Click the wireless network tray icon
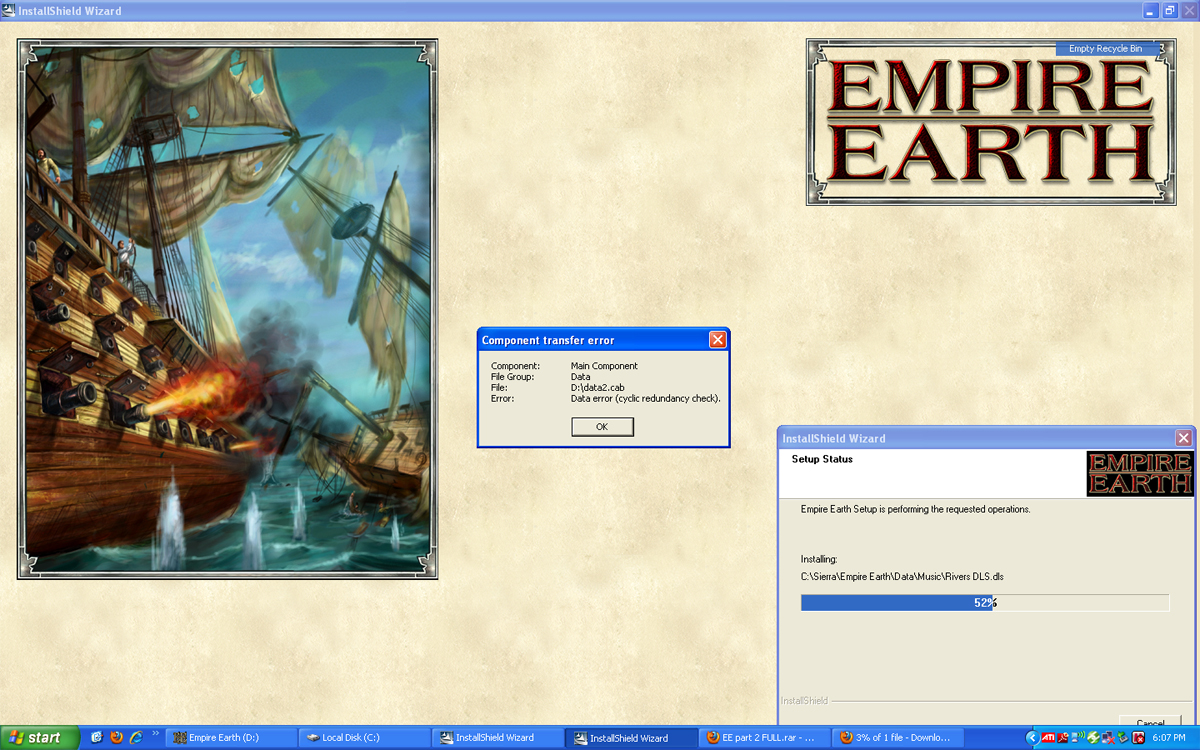The height and width of the screenshot is (750, 1200). (1080, 738)
